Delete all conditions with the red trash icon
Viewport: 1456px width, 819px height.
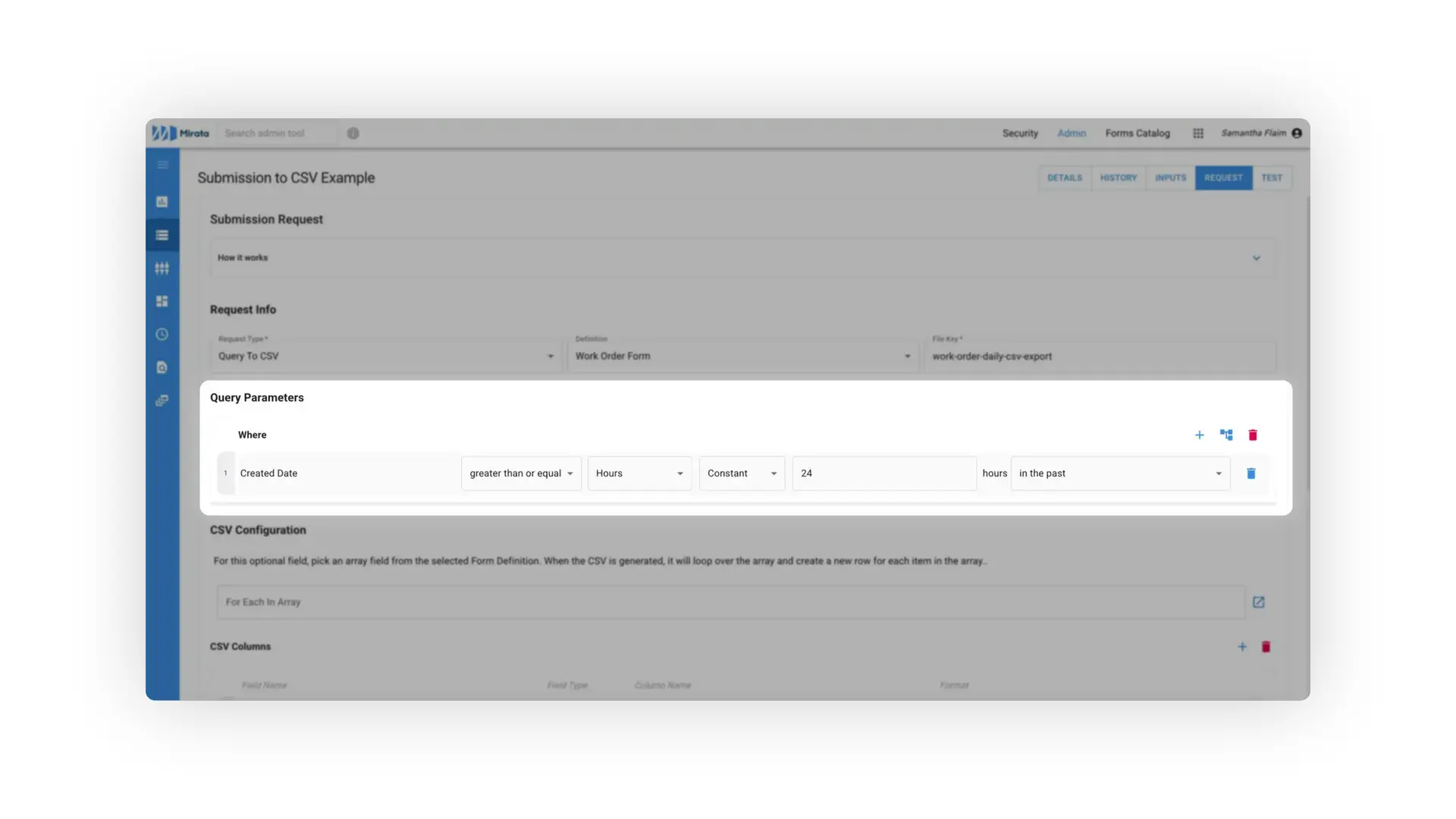tap(1253, 435)
